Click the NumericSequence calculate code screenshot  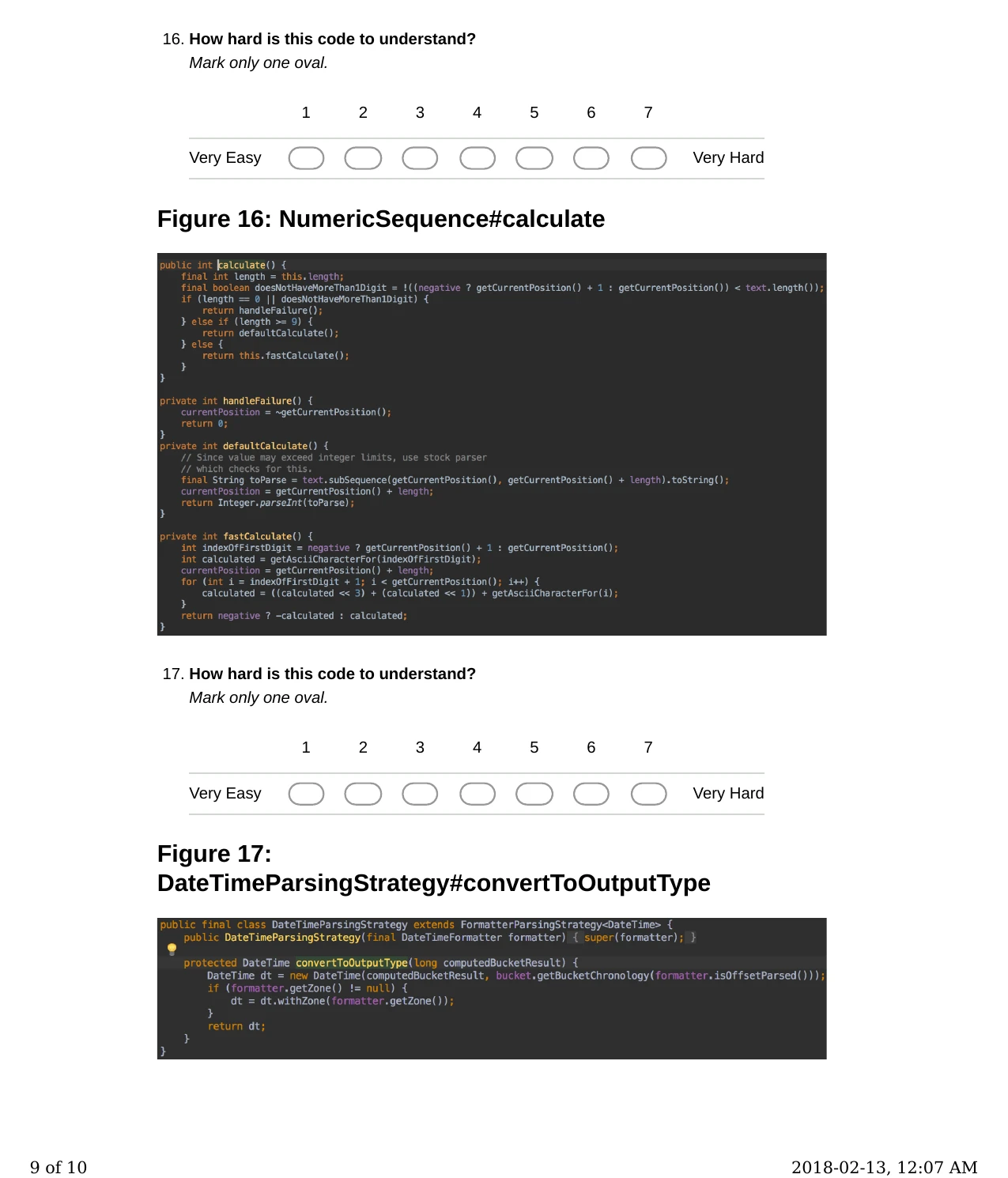(492, 444)
